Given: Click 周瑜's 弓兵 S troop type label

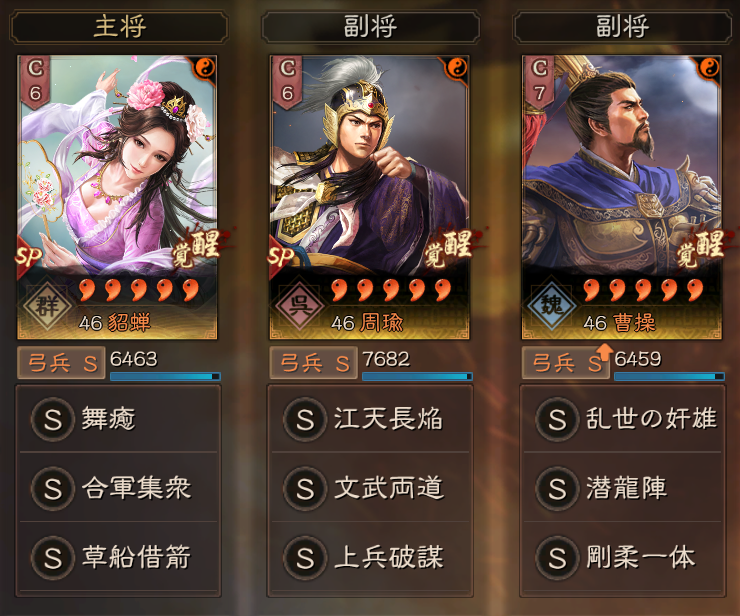Looking at the screenshot, I should pos(313,363).
